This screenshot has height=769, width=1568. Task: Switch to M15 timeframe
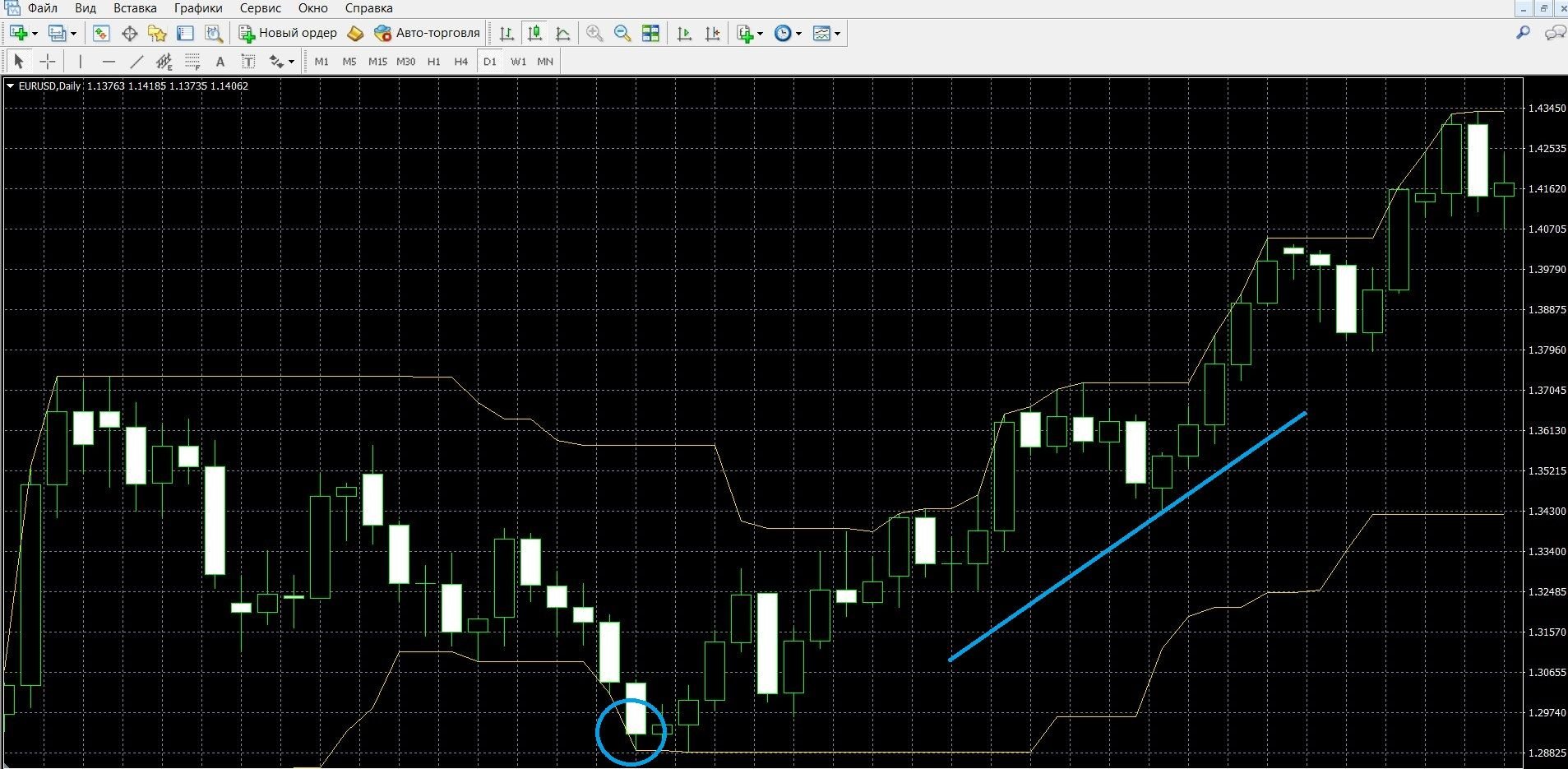[377, 62]
